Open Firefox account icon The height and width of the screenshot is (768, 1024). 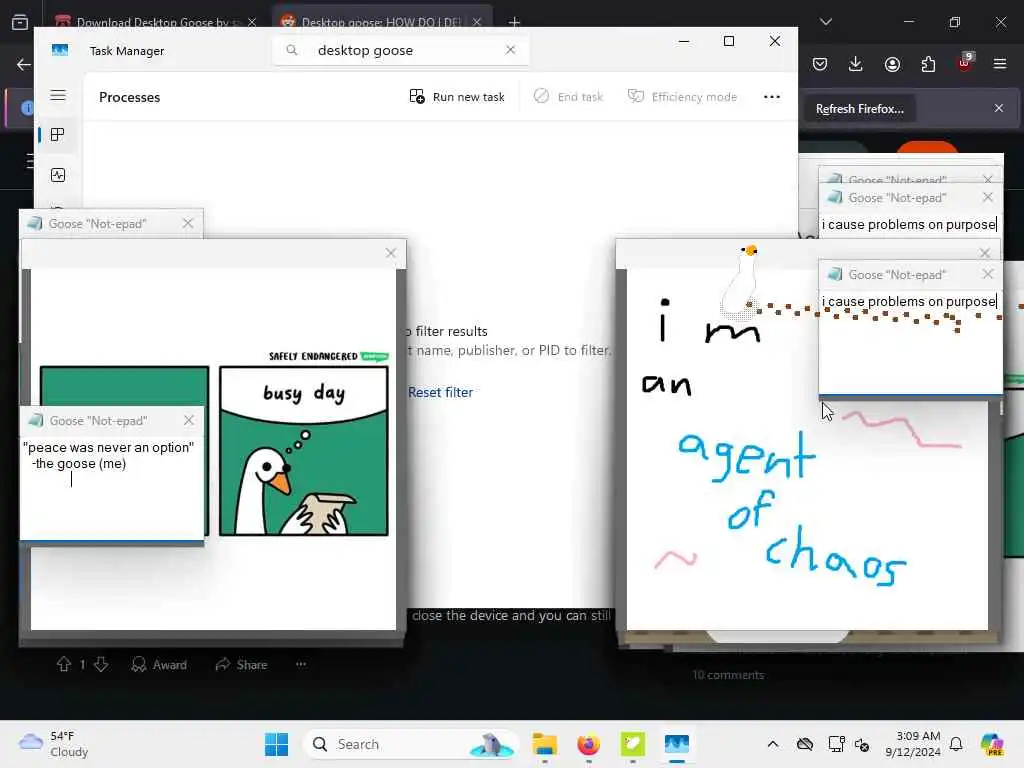[x=892, y=64]
